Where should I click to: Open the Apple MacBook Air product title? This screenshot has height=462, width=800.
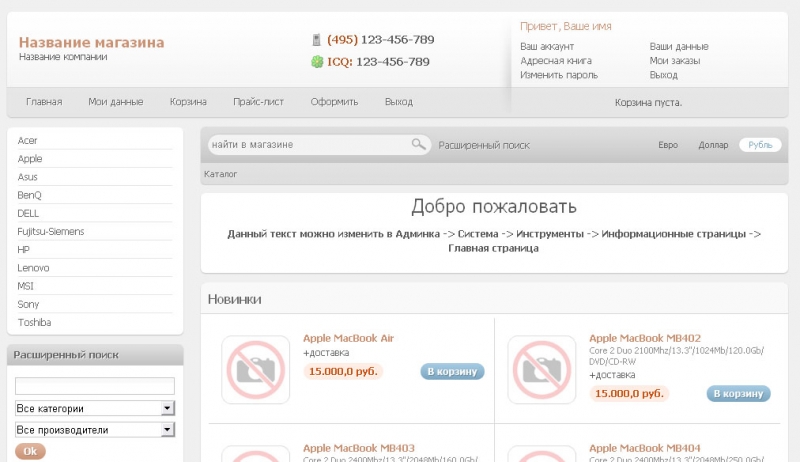tap(348, 338)
